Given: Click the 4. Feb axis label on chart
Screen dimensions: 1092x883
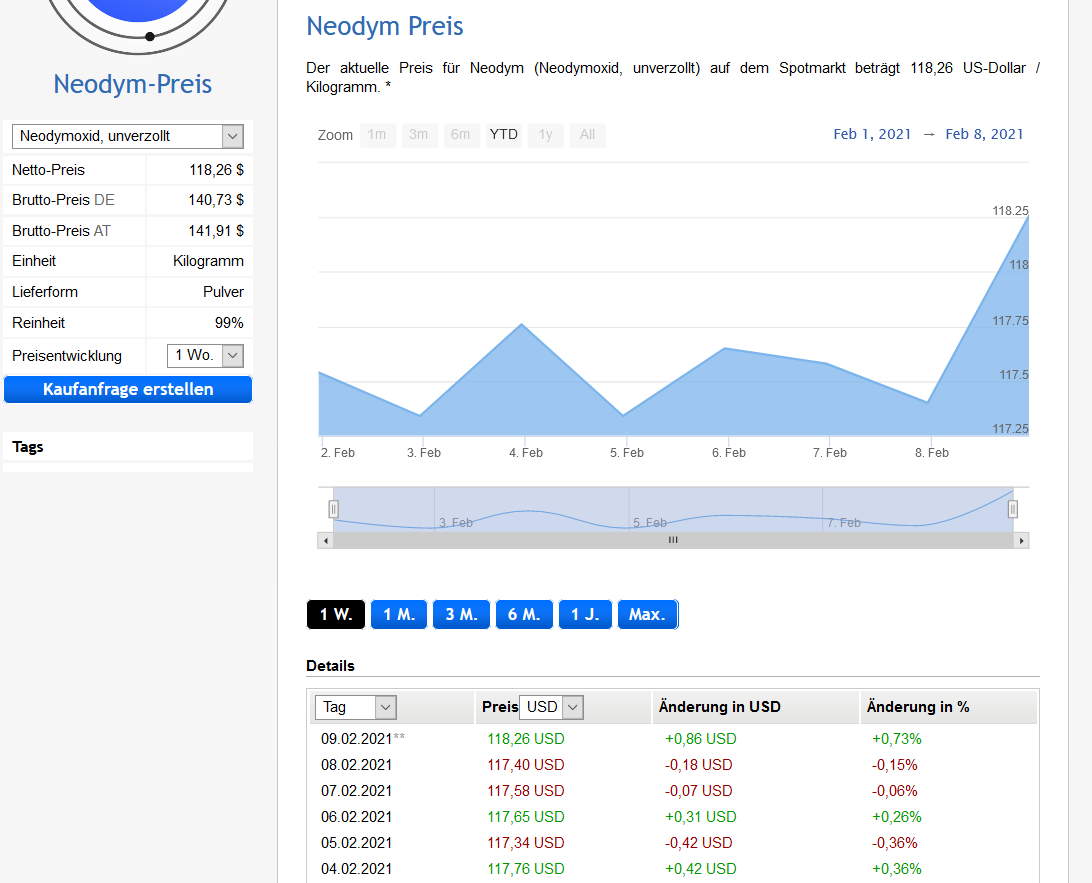Looking at the screenshot, I should click(526, 453).
